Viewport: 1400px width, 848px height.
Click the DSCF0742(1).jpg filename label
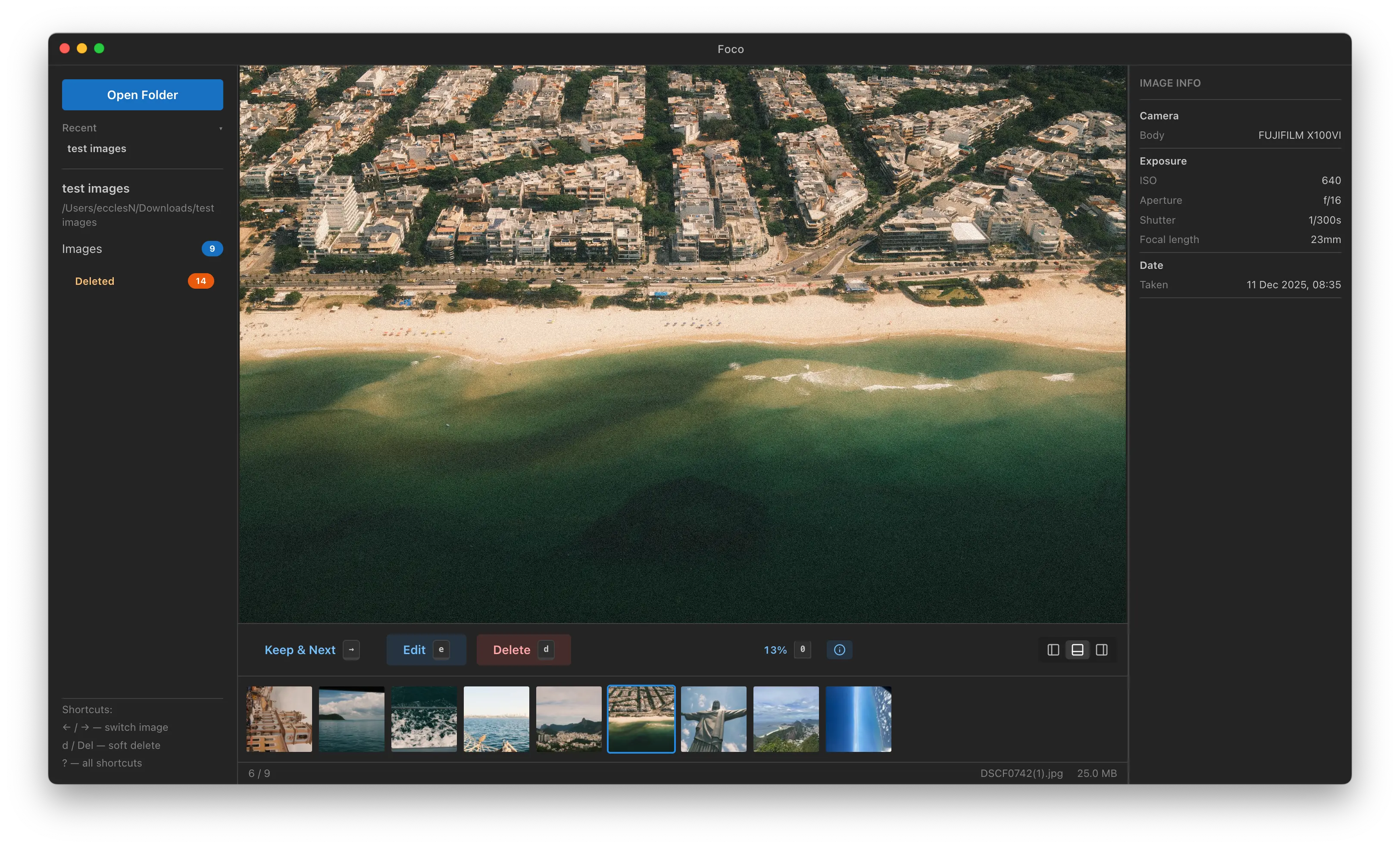click(1021, 773)
